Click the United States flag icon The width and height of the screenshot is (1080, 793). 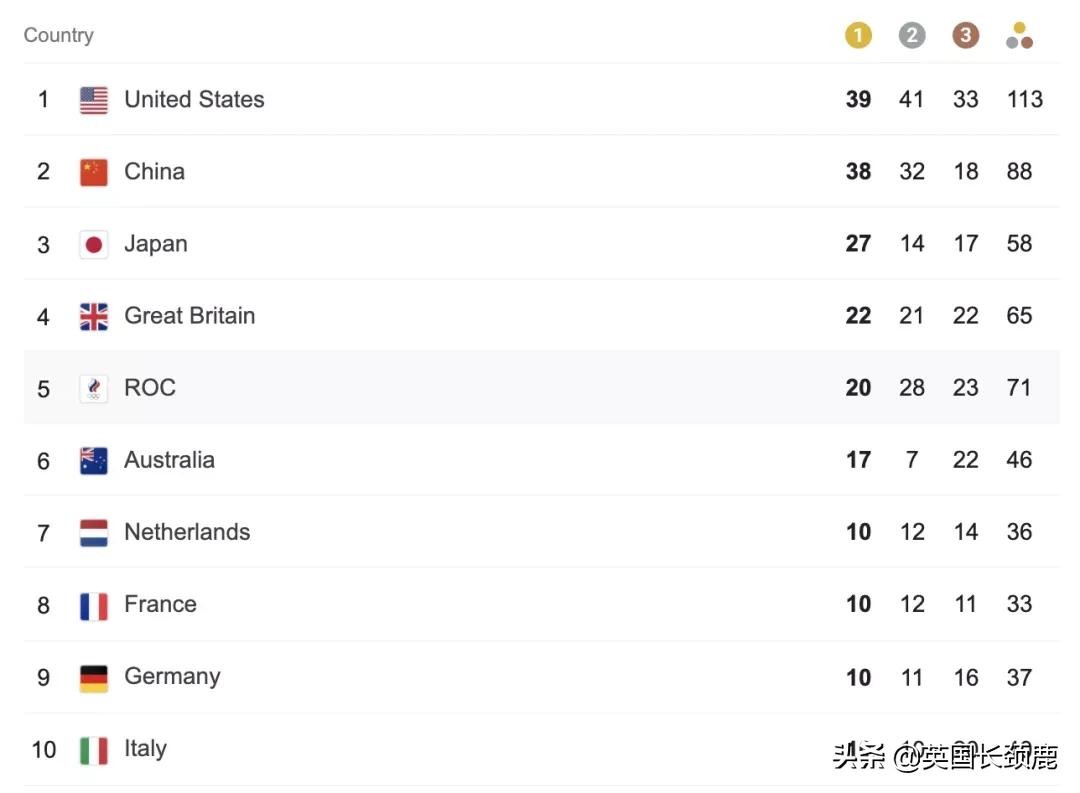tap(94, 100)
